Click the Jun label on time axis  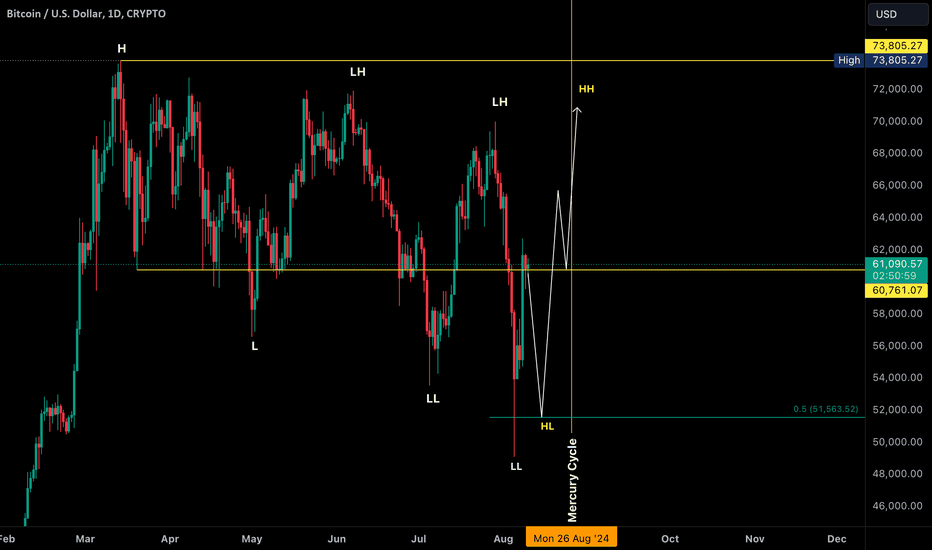coord(336,539)
